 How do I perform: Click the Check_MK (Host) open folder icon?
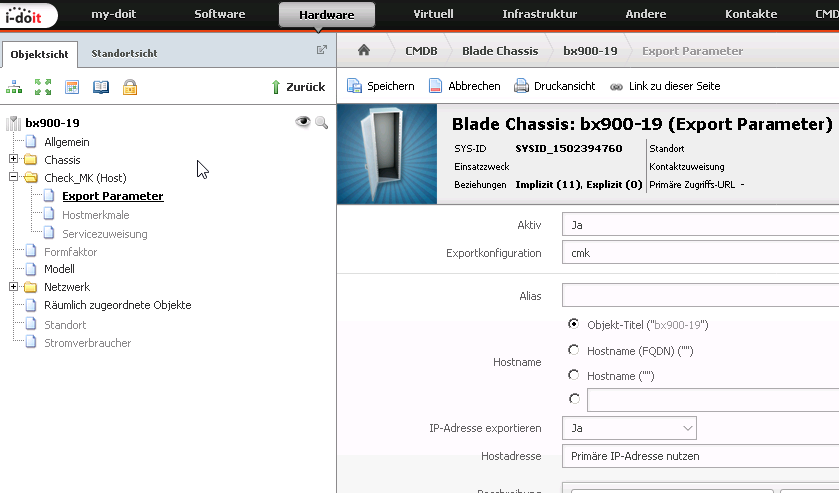(31, 177)
